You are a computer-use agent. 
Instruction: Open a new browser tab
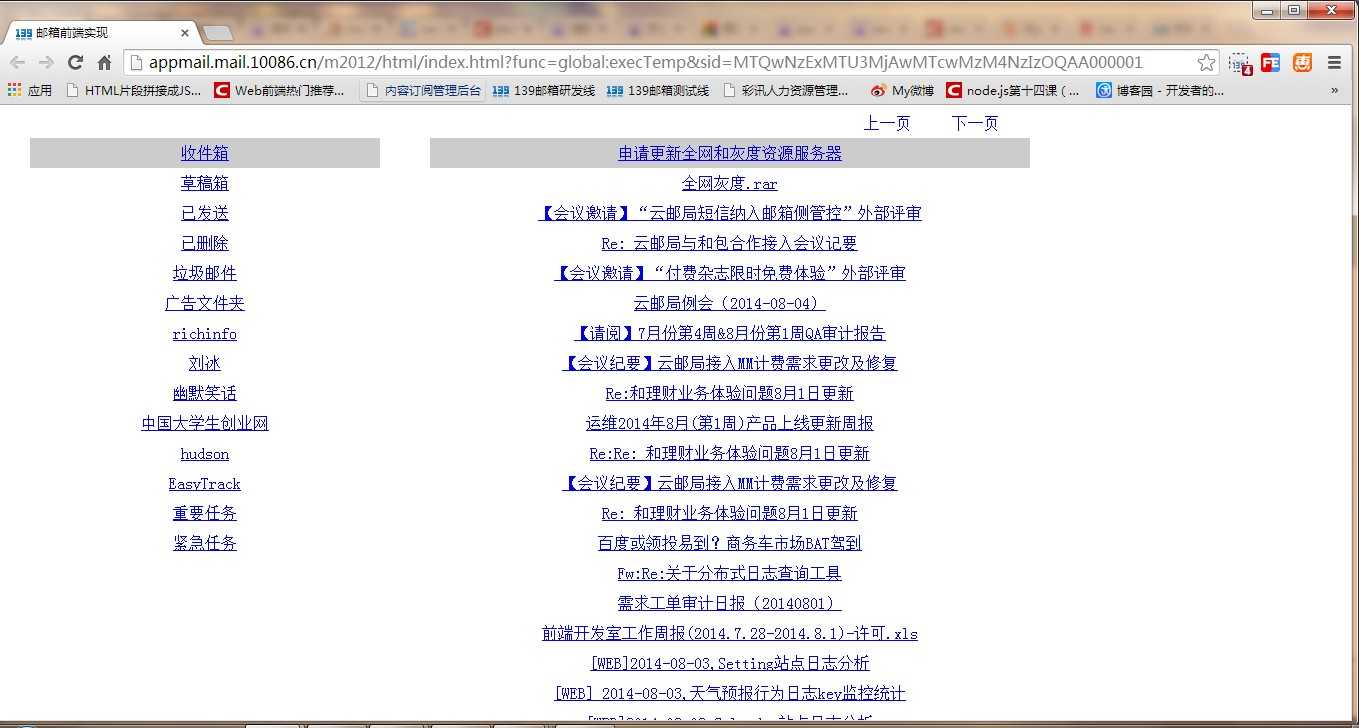click(217, 33)
